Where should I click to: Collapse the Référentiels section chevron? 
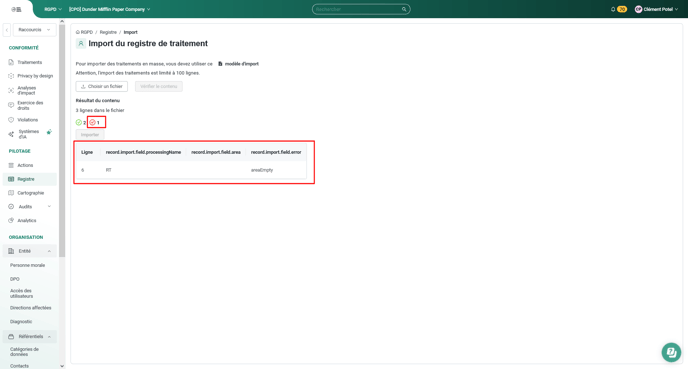click(49, 337)
